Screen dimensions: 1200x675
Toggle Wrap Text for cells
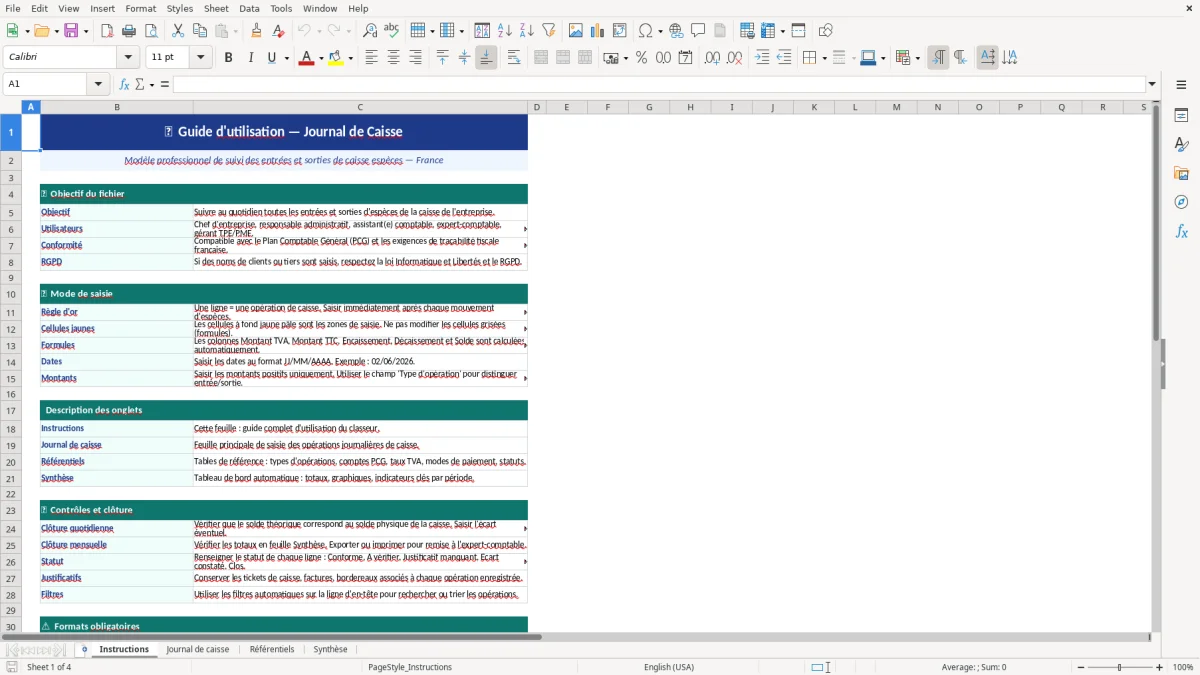(x=514, y=58)
